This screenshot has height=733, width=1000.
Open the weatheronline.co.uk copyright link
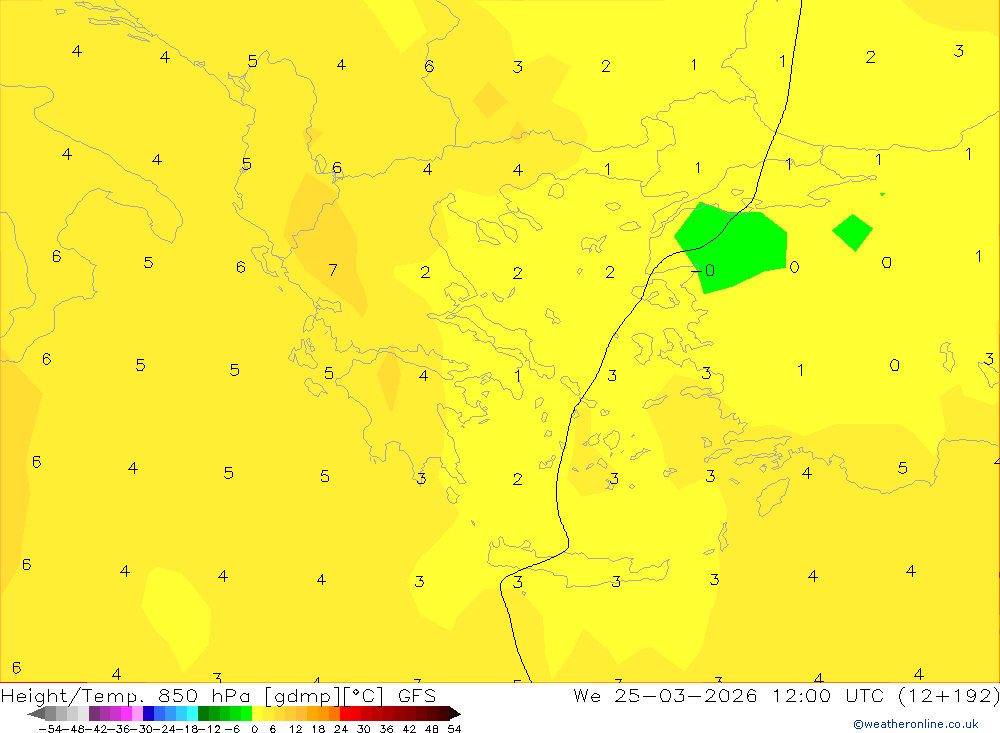(x=916, y=724)
